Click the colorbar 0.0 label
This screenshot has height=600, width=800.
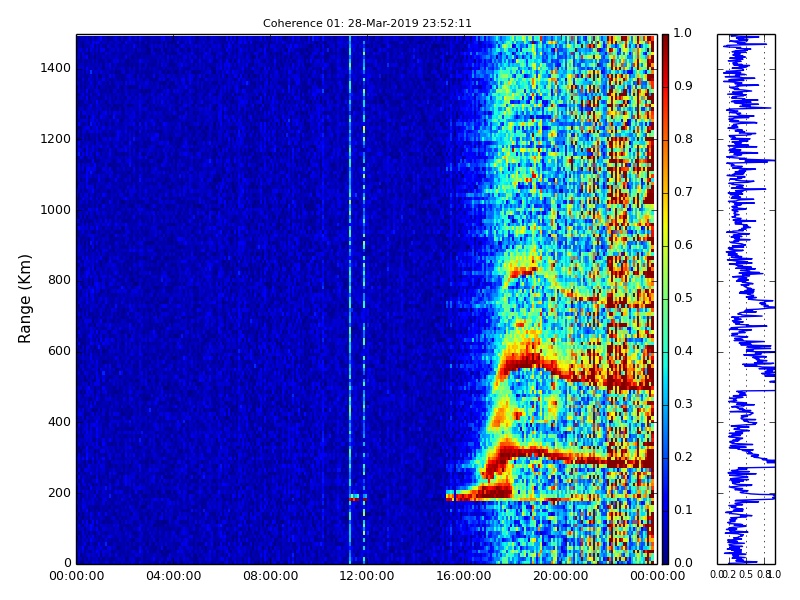[x=683, y=563]
